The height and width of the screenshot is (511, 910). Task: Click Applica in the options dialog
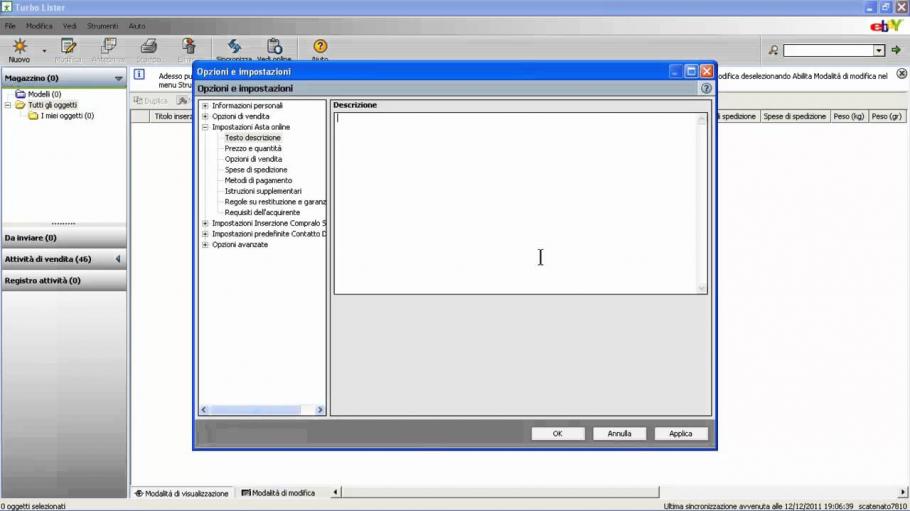tap(680, 434)
